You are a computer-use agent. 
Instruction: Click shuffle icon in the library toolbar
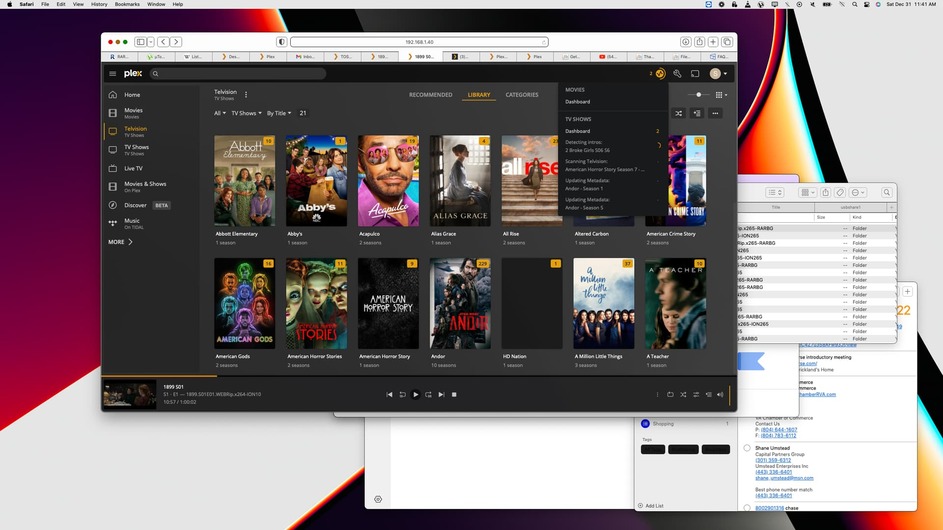click(678, 113)
